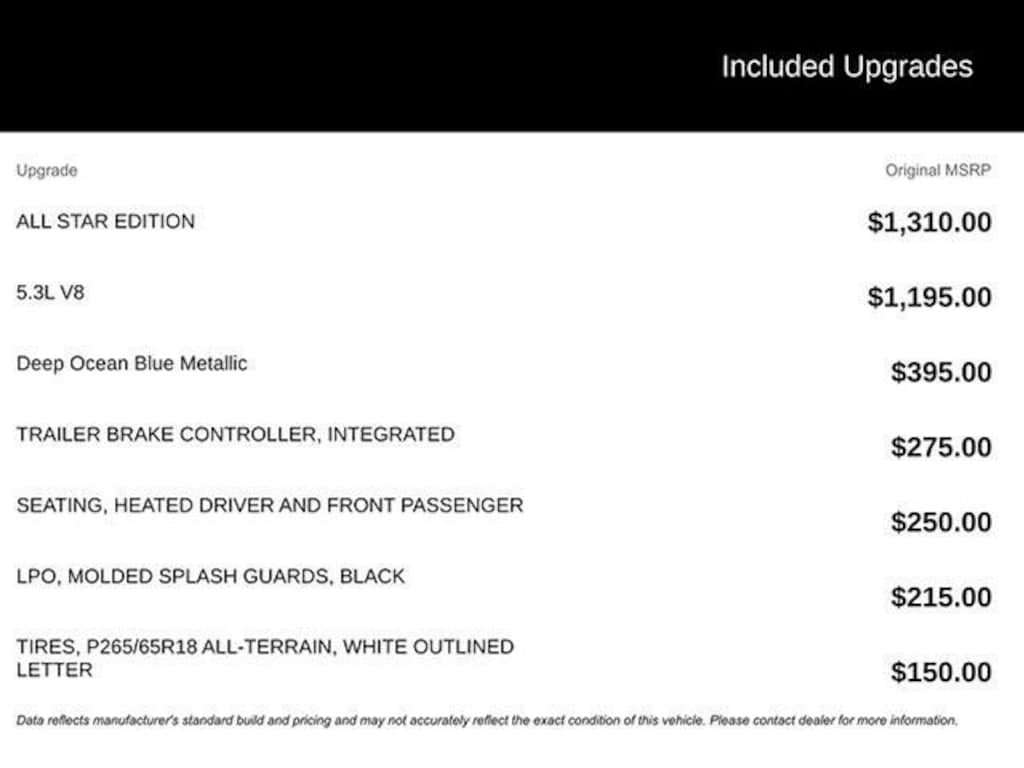Choose the Deep Ocean Blue Metallic entry

click(x=131, y=363)
